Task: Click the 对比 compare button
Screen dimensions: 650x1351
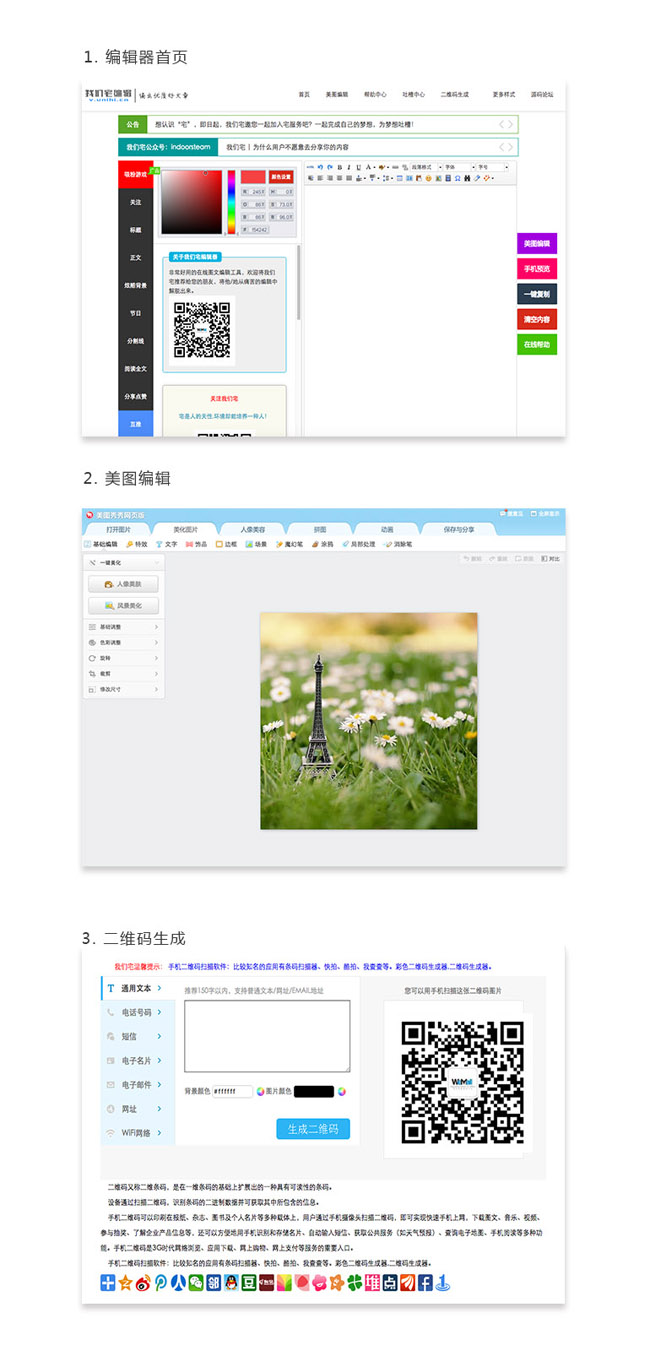Action: point(550,558)
